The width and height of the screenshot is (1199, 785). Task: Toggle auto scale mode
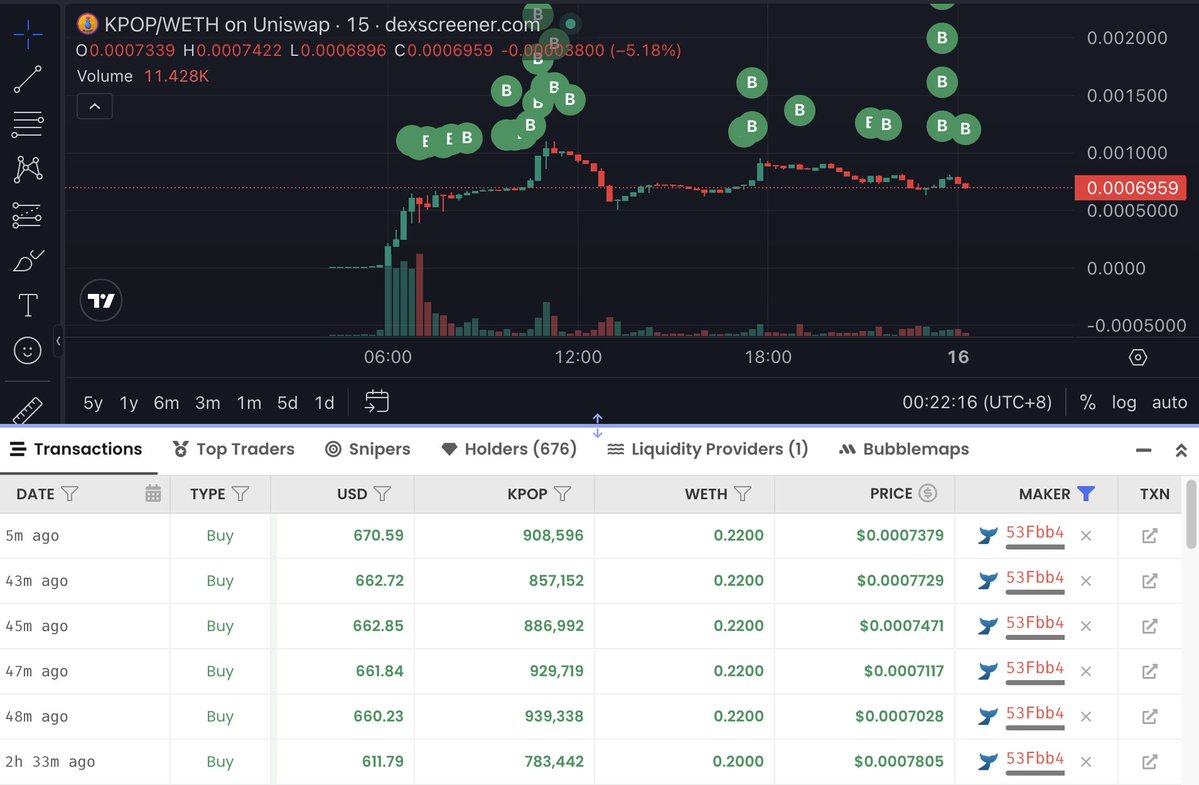1169,402
